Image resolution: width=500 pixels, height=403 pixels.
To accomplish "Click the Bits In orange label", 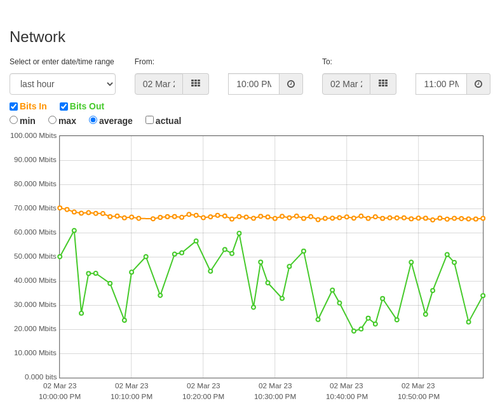I will pyautogui.click(x=33, y=106).
